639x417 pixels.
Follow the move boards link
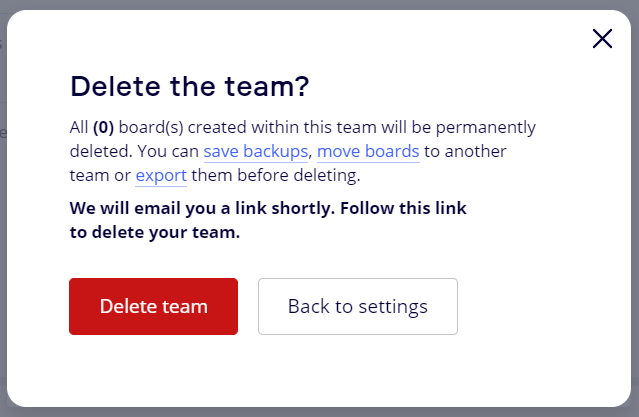(x=367, y=152)
